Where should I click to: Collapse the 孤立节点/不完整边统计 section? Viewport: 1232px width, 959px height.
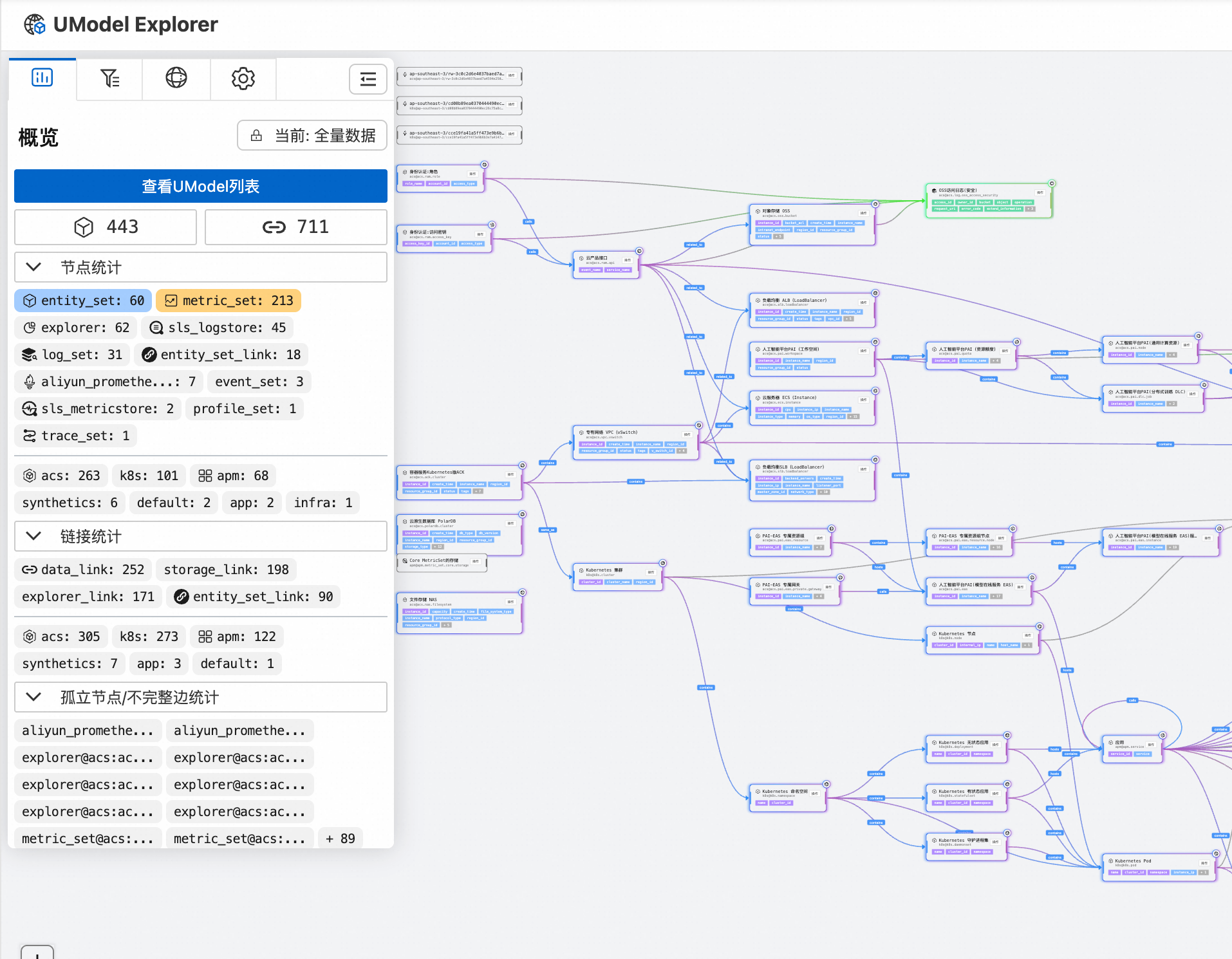(201, 697)
